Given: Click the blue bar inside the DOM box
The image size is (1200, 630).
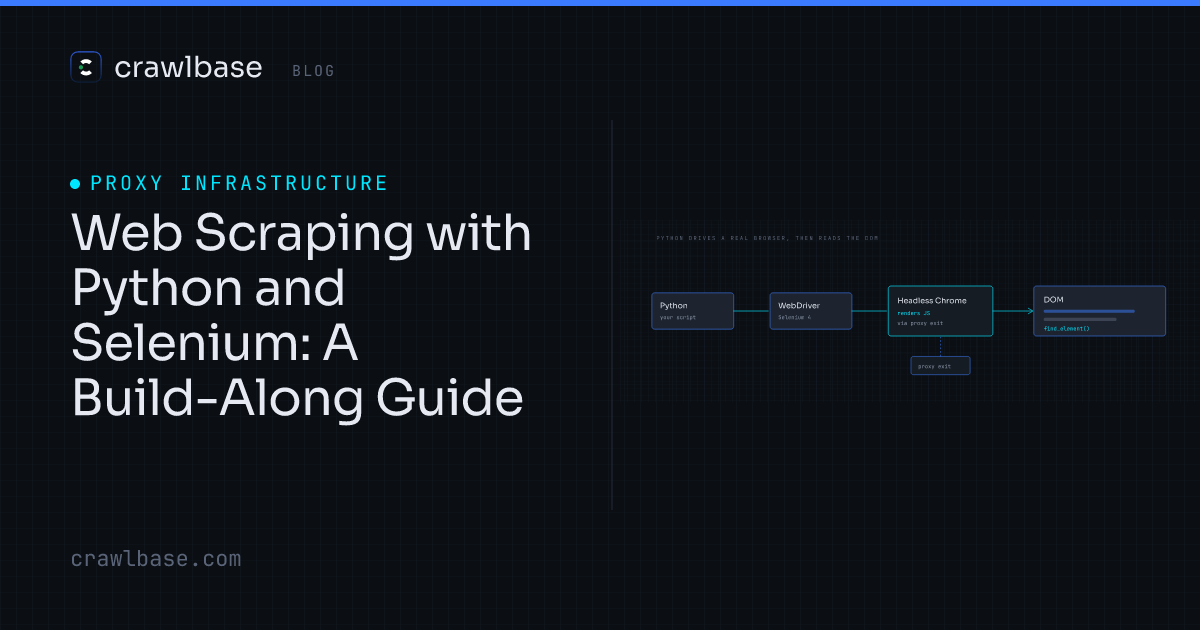Looking at the screenshot, I should (1089, 311).
